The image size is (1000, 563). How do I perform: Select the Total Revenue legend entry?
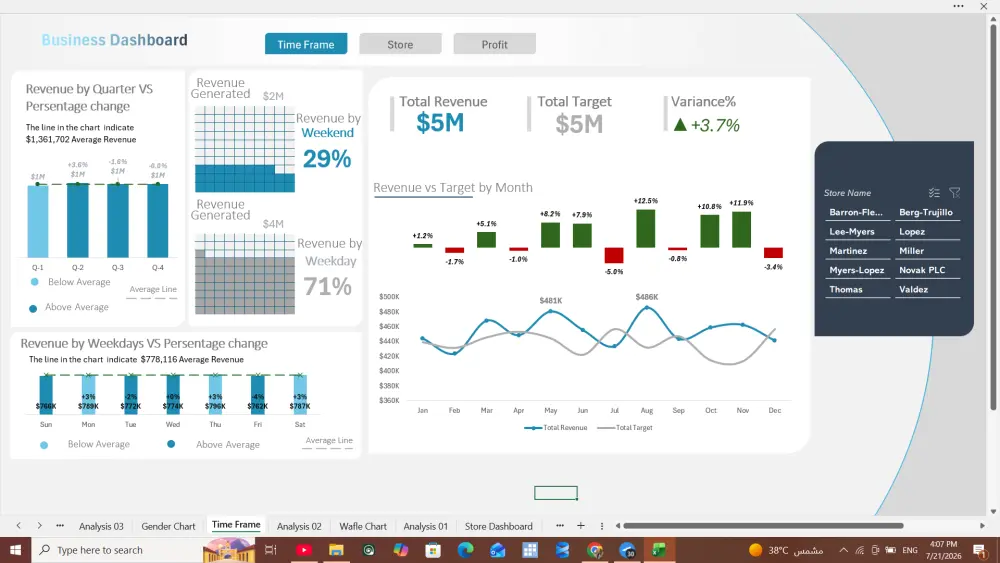click(x=555, y=427)
